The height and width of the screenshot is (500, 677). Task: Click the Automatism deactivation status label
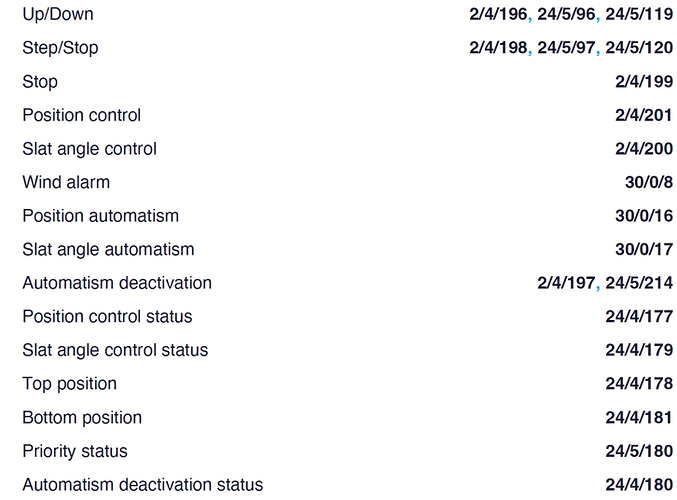[x=143, y=485]
